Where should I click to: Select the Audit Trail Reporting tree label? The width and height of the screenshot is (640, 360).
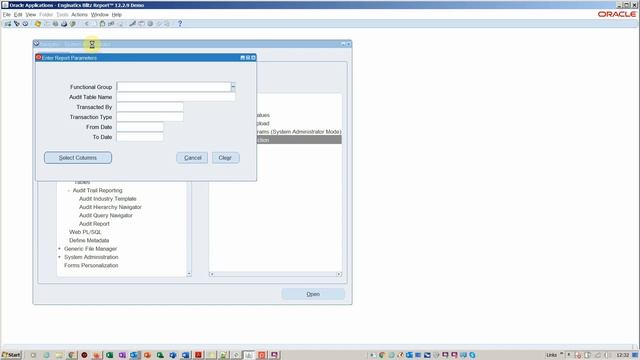(x=98, y=191)
